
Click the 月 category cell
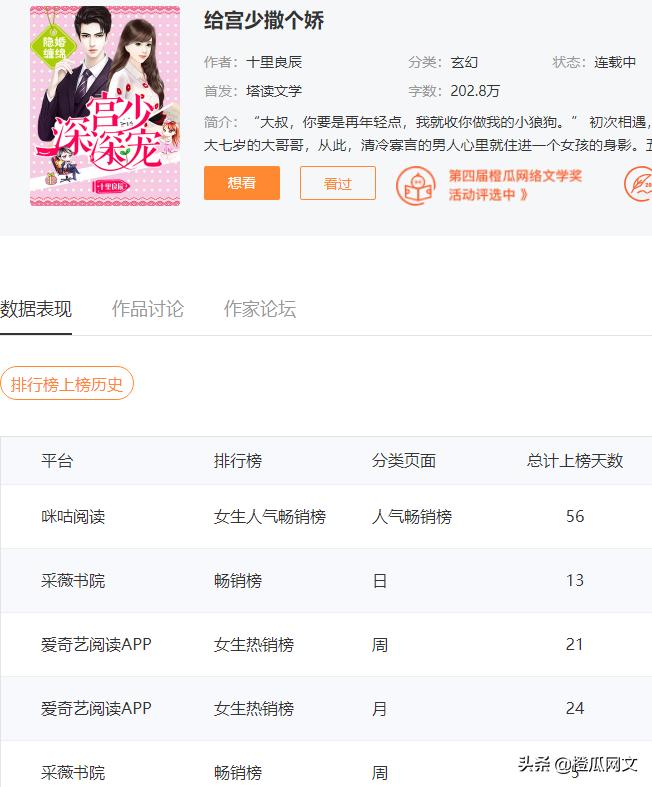tap(380, 709)
